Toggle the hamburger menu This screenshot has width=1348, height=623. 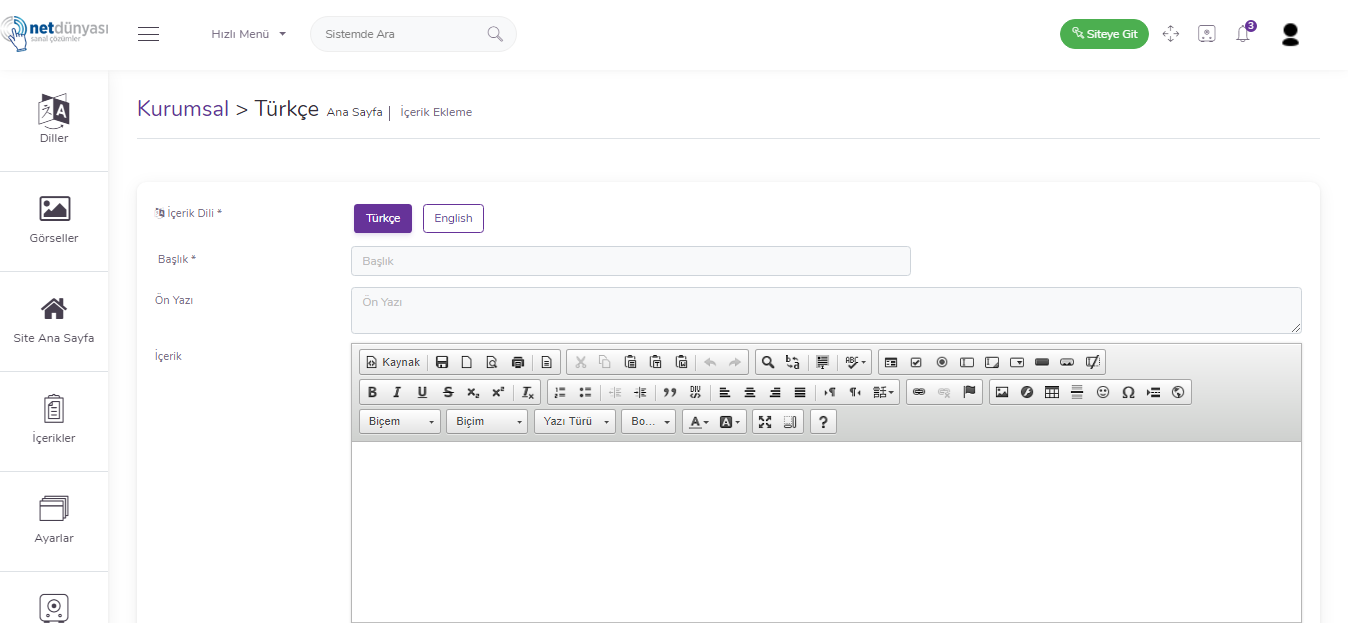(x=149, y=34)
